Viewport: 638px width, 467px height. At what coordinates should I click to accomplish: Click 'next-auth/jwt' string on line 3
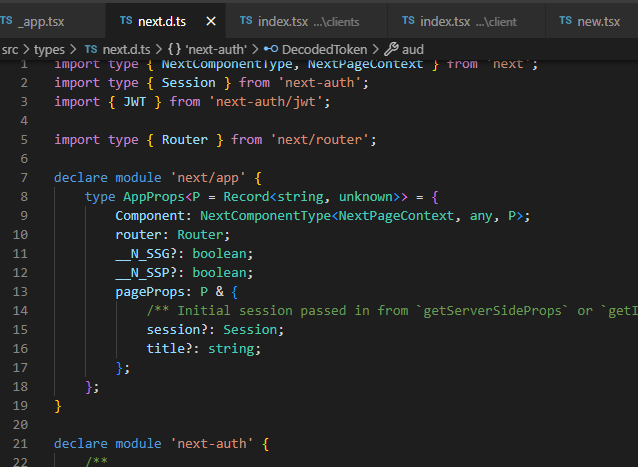(269, 101)
